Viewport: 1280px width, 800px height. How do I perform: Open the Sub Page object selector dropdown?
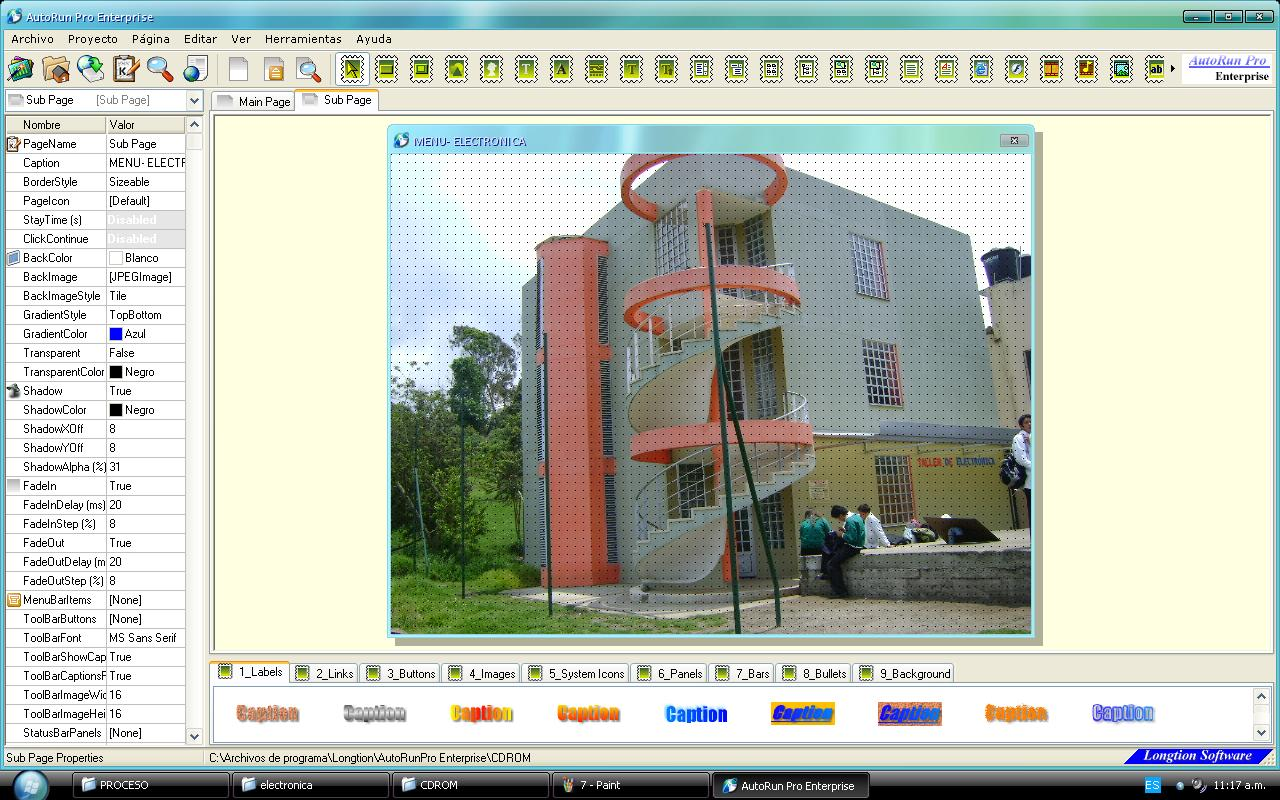click(x=194, y=100)
